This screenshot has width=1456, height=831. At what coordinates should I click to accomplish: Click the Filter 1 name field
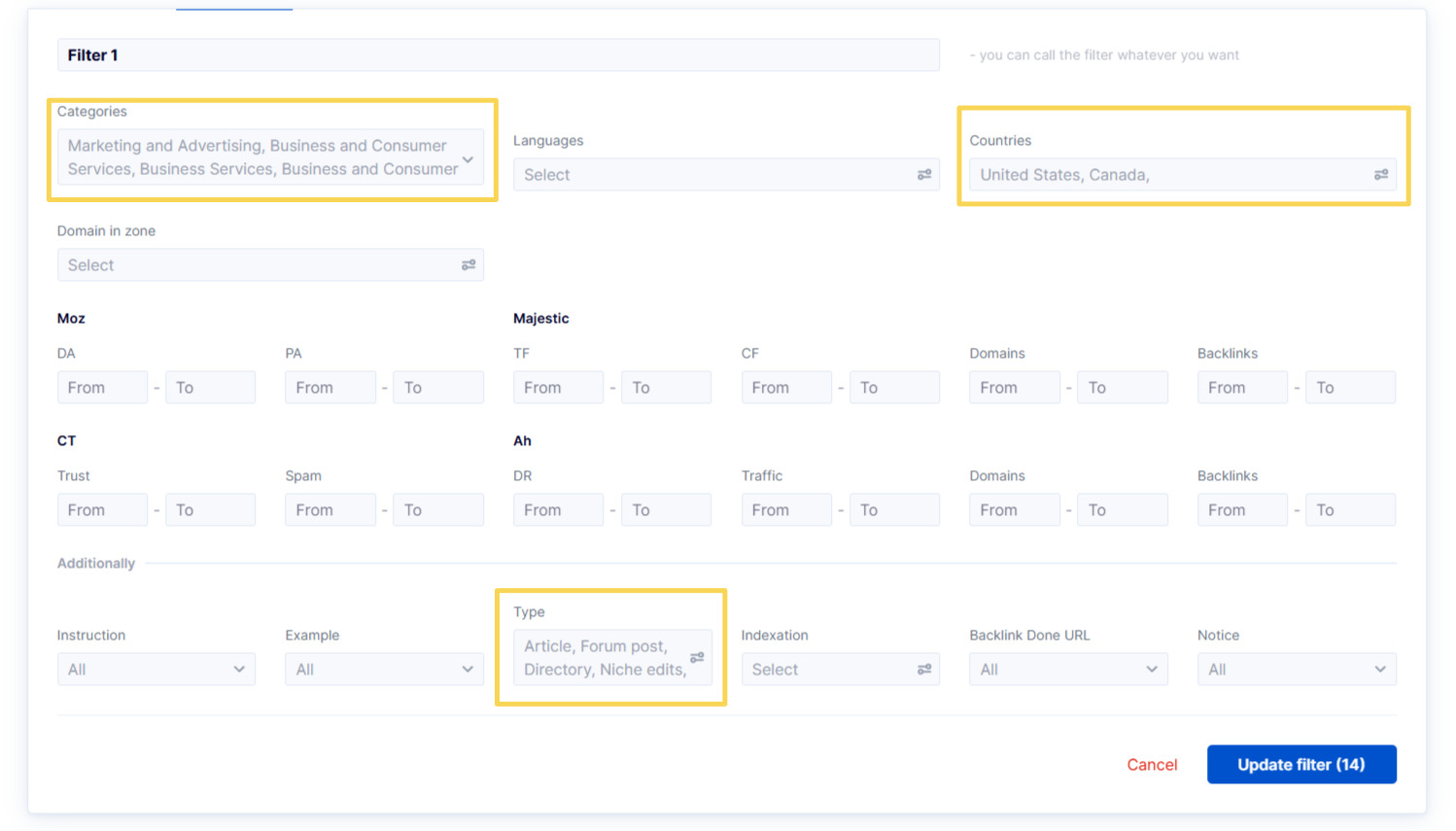pos(499,54)
